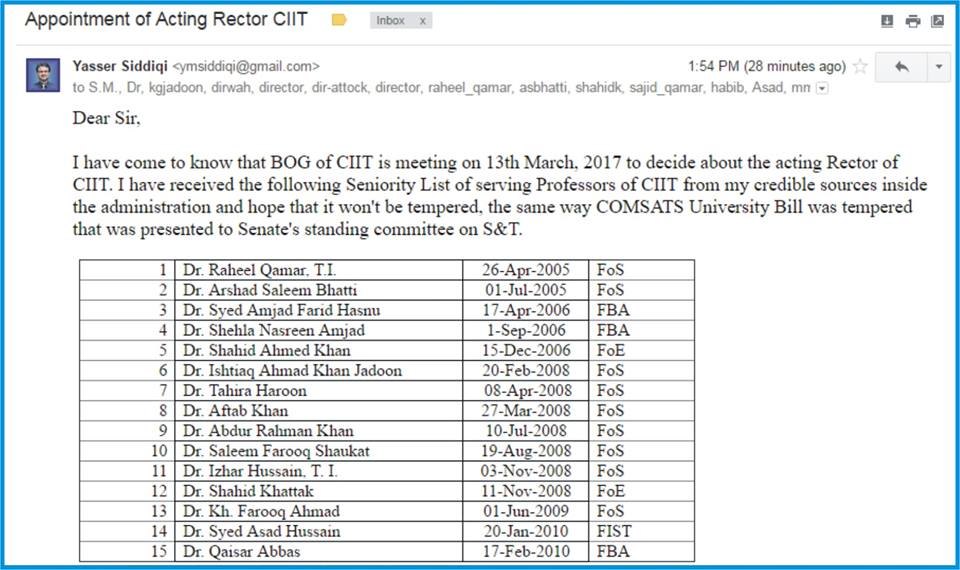
Task: Click date cell 1-Sep-2006
Action: (526, 331)
